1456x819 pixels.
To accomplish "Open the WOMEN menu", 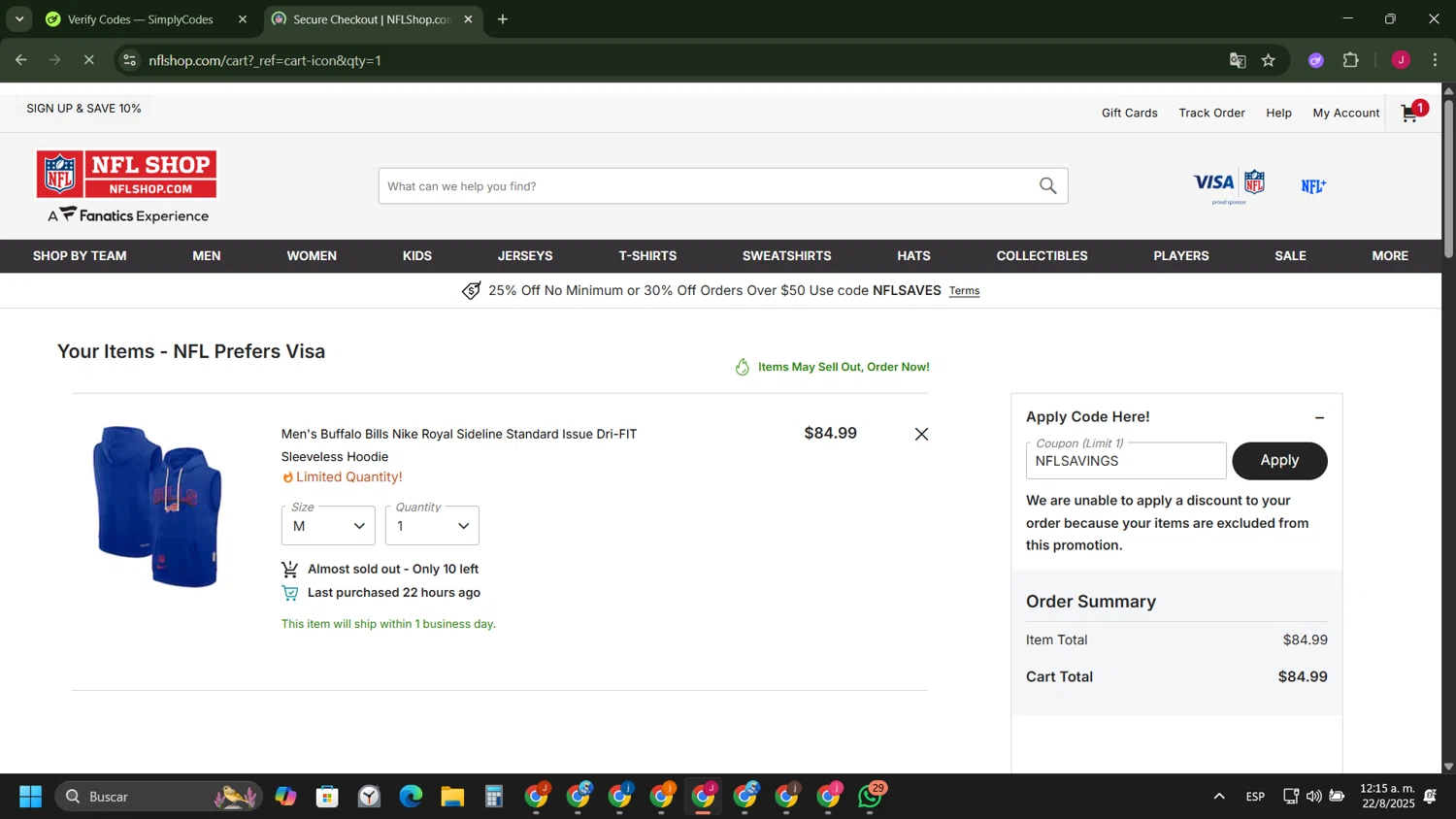I will 312,256.
